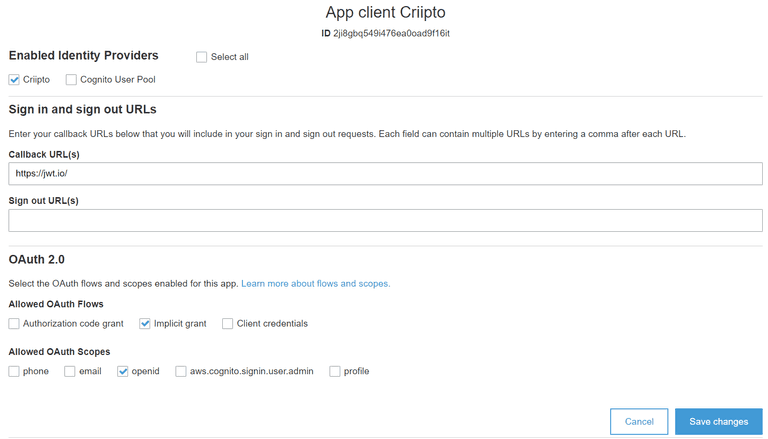Enable Cognito User Pool provider

coord(71,79)
